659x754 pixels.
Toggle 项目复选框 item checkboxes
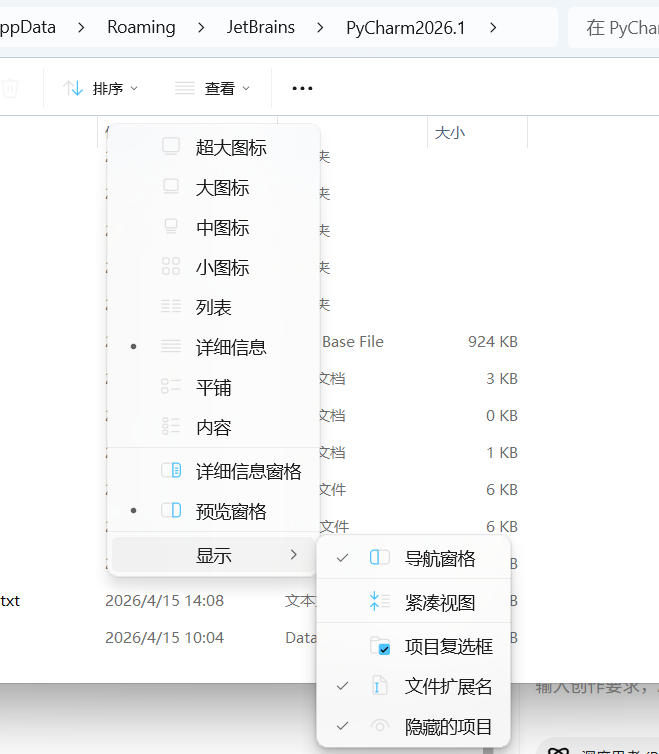tap(413, 647)
